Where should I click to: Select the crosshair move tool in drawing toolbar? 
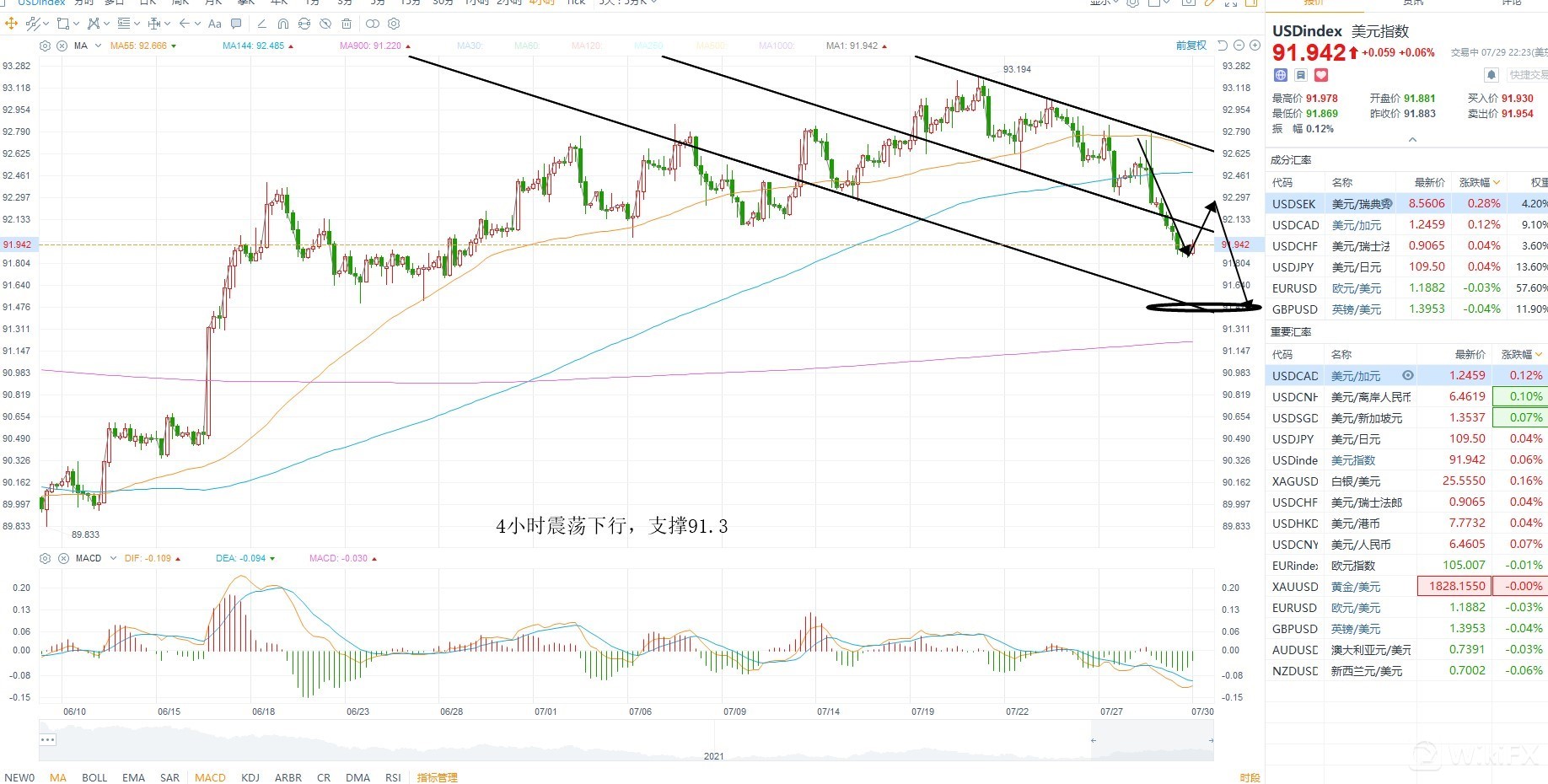tap(12, 24)
